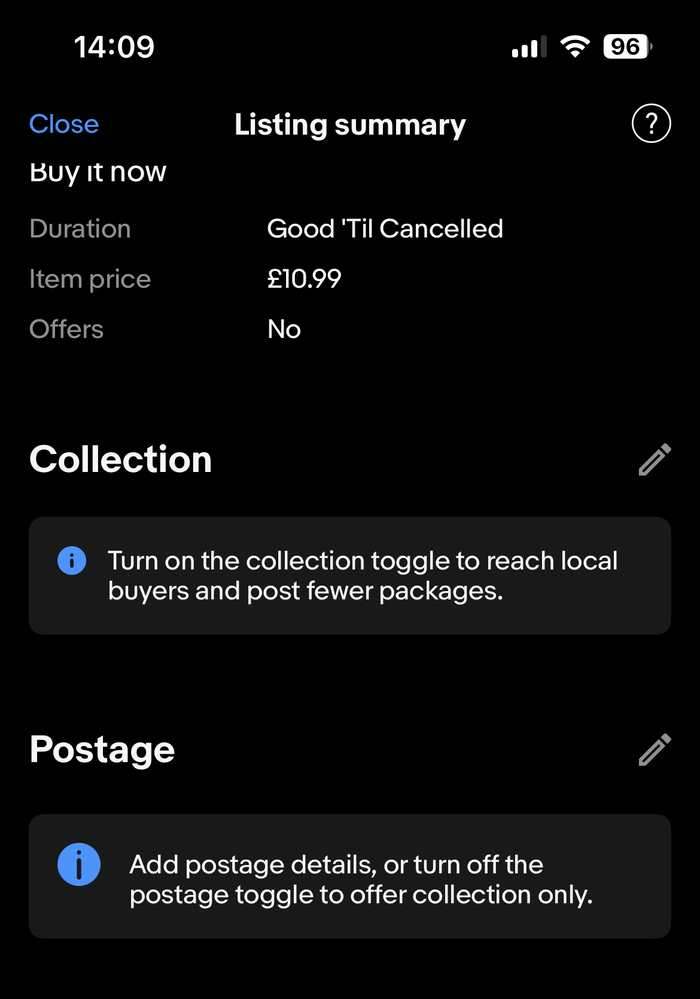Edit the Postage section with pencil icon
Screen dimensions: 700x999
point(655,749)
